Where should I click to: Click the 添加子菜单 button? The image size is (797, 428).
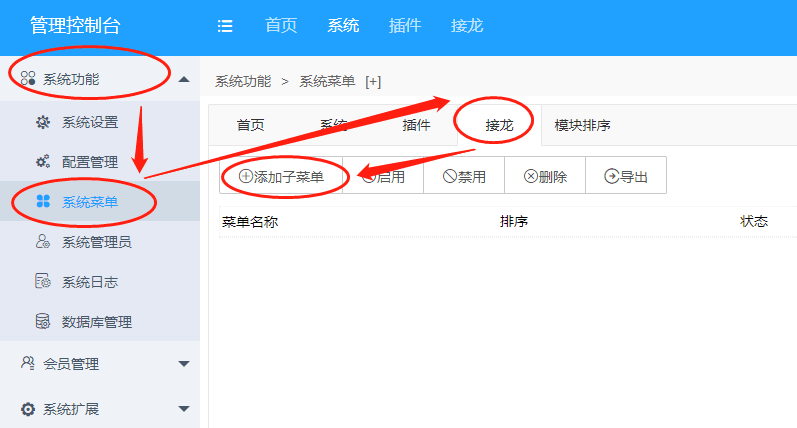(281, 176)
